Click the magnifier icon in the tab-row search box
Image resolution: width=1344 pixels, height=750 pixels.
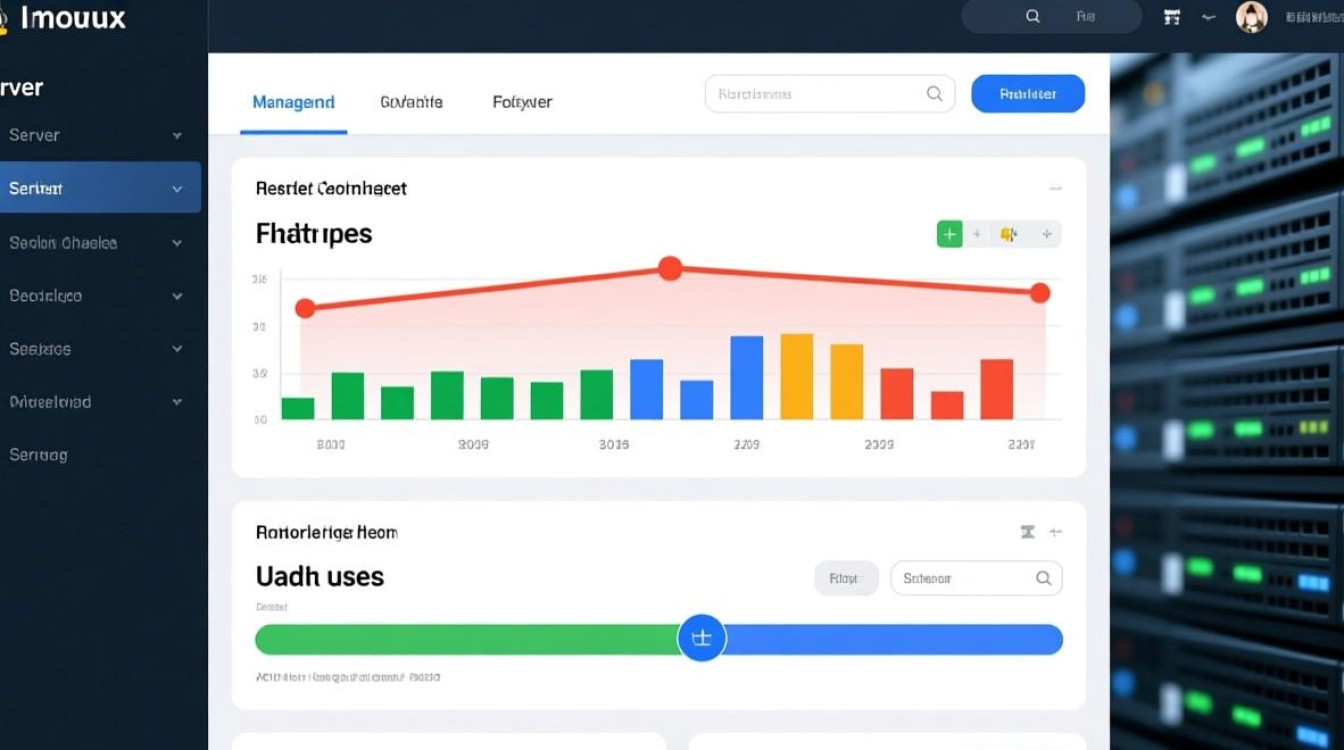tap(934, 94)
